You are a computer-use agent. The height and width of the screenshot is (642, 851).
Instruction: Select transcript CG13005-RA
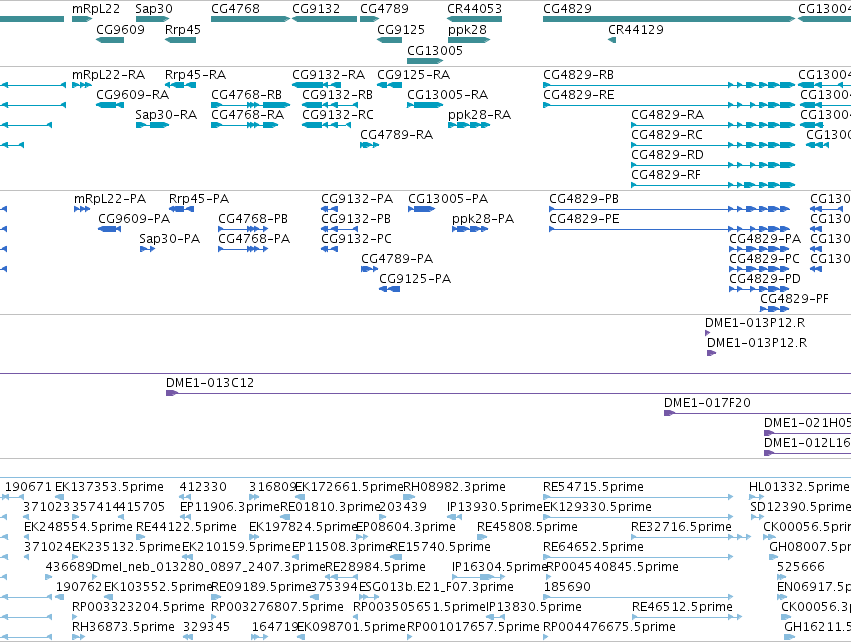425,105
